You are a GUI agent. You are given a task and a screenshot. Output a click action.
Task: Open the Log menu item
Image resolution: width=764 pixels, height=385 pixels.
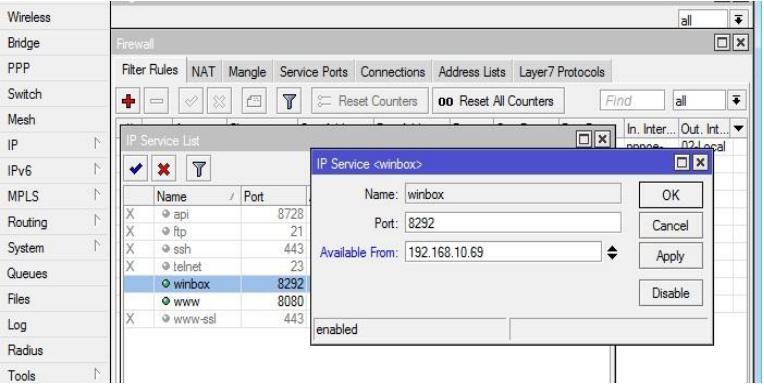coord(55,325)
